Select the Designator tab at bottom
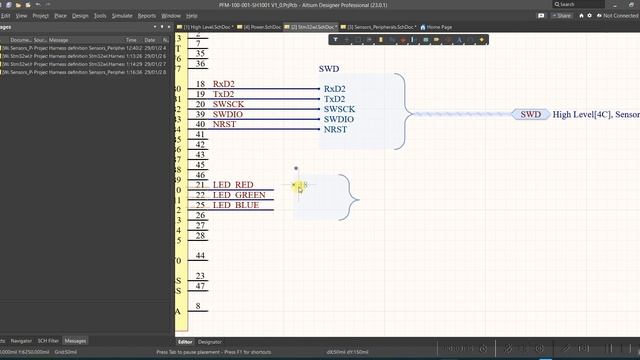 (209, 342)
